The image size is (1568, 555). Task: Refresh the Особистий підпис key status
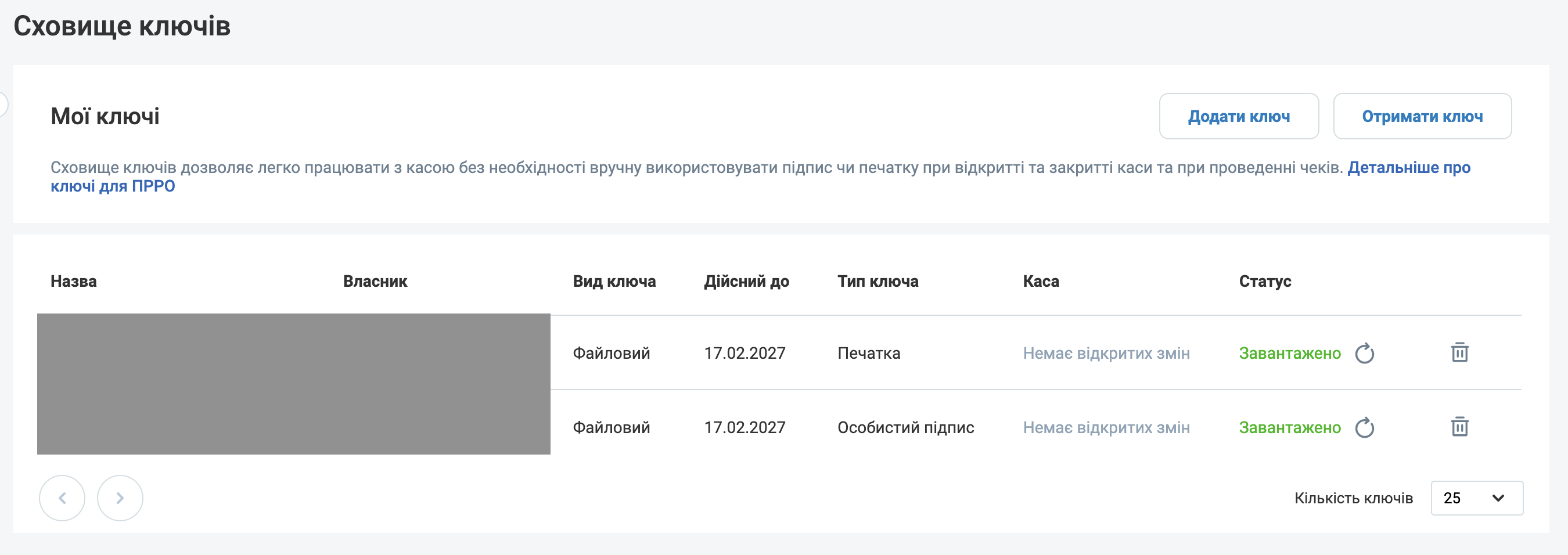point(1364,427)
